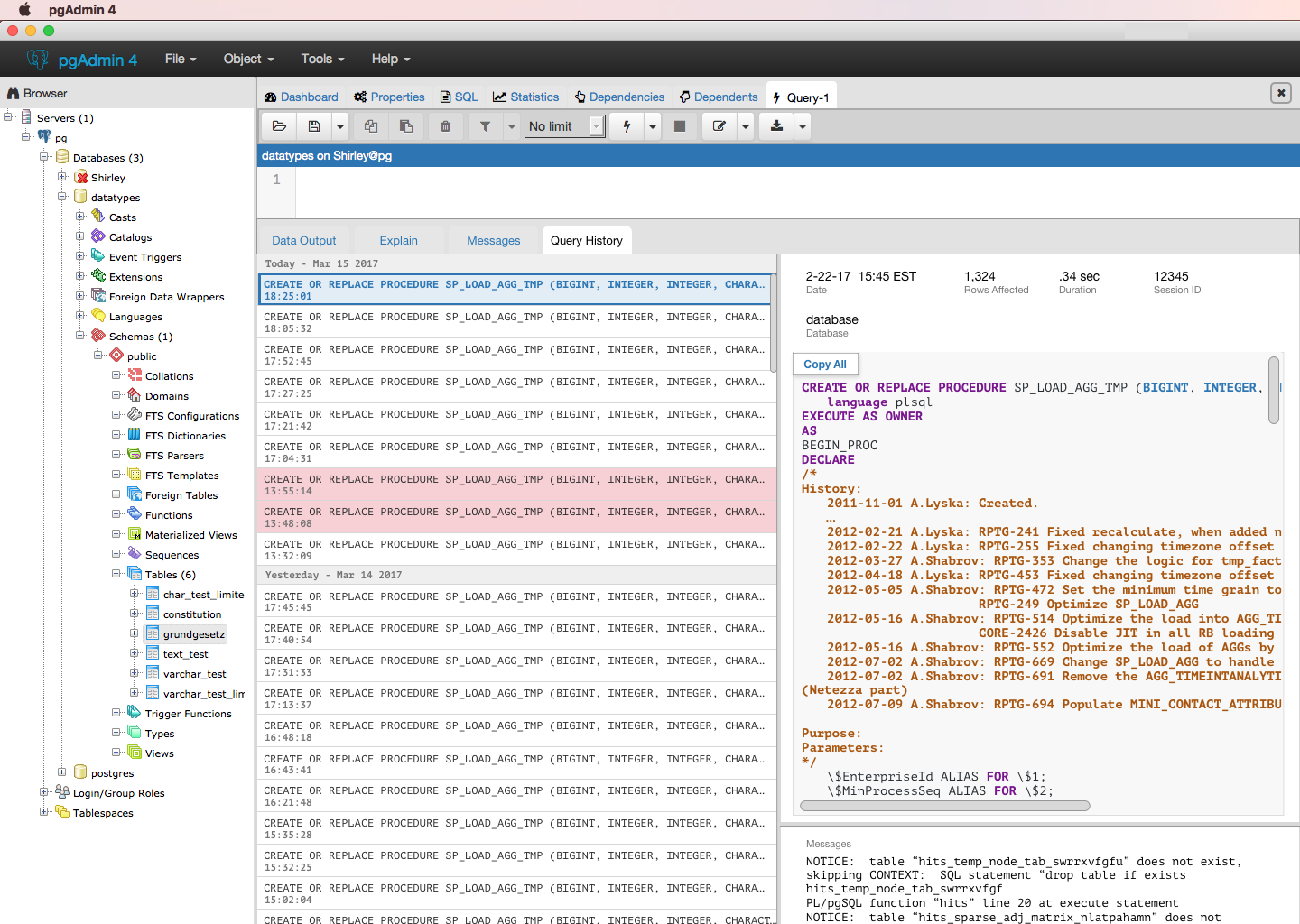
Task: Click the Copy All button
Action: [824, 365]
